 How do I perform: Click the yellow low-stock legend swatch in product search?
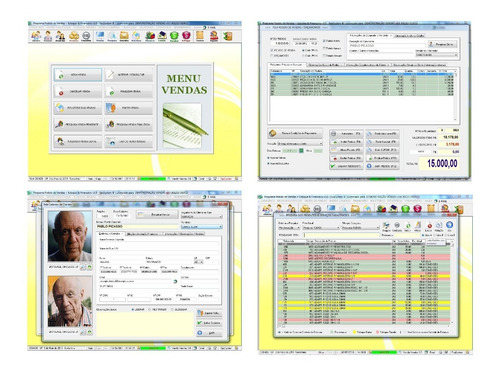(x=355, y=332)
